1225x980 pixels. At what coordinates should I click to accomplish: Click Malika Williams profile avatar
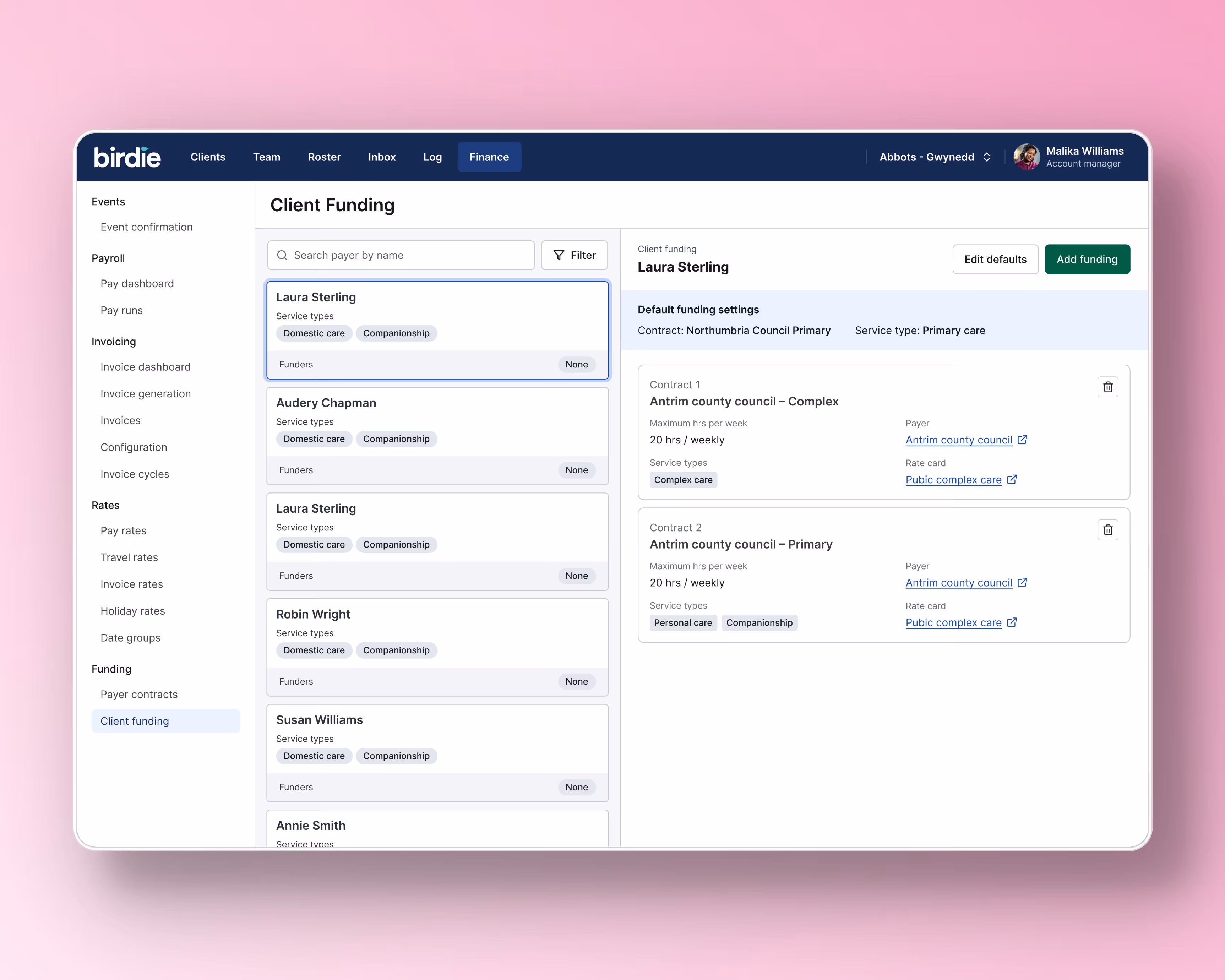pyautogui.click(x=1026, y=157)
